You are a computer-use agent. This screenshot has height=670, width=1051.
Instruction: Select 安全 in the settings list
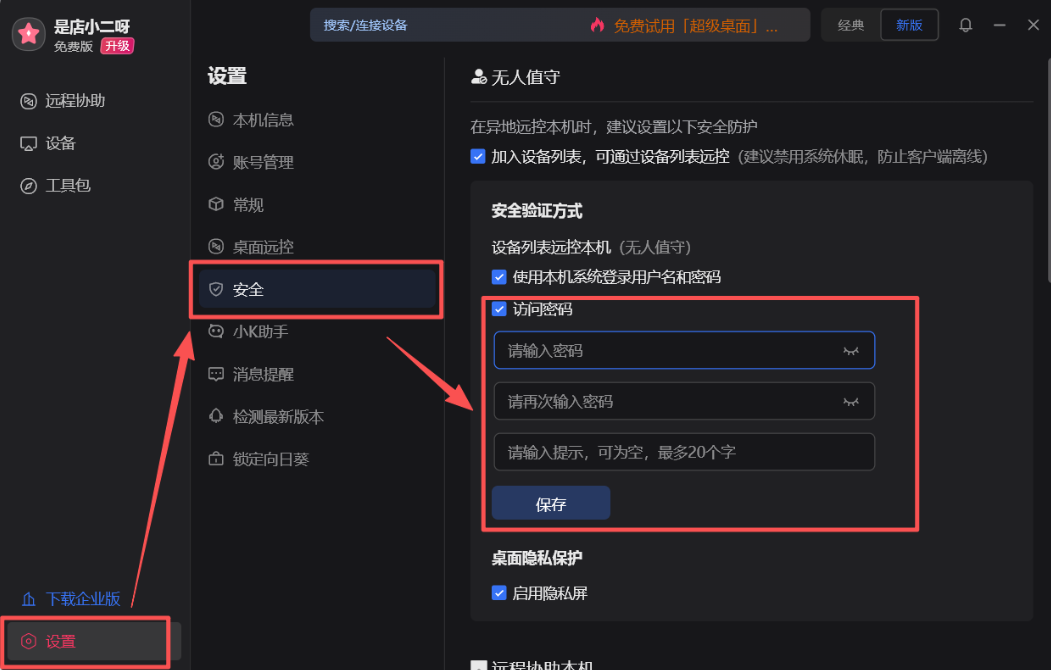click(316, 289)
